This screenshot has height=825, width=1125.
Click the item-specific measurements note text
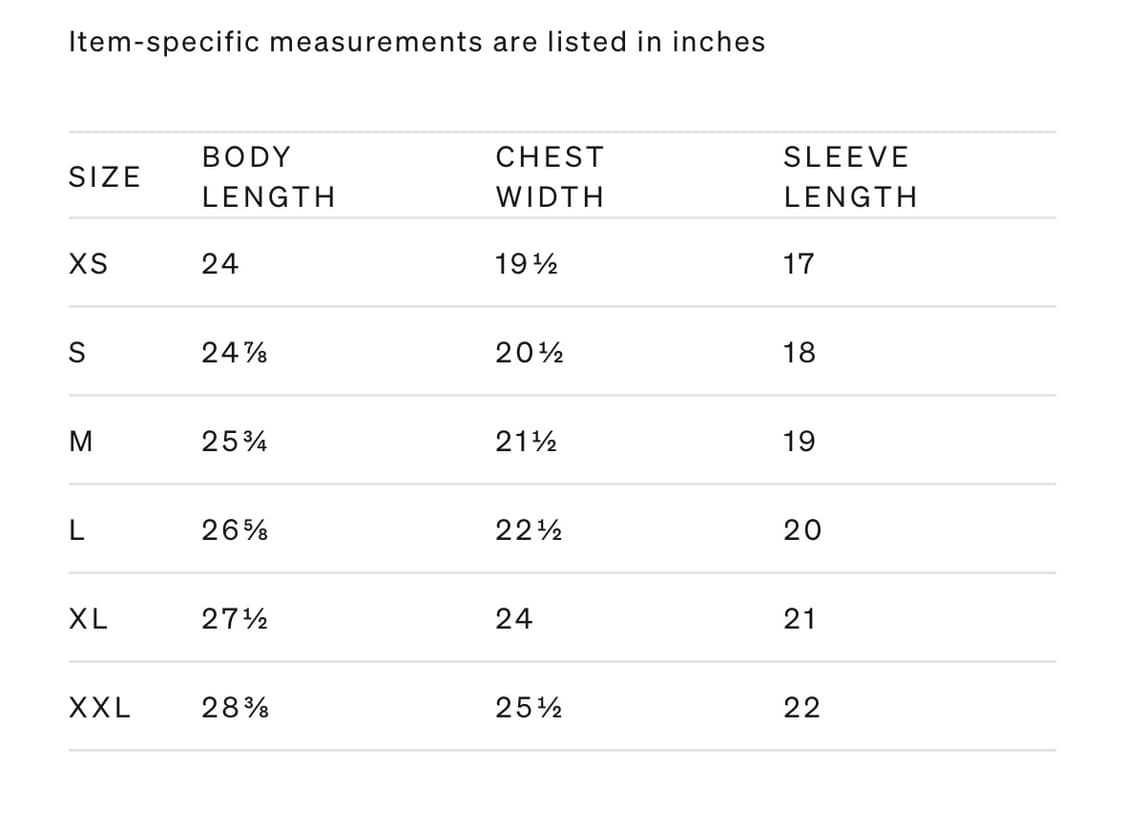(417, 42)
